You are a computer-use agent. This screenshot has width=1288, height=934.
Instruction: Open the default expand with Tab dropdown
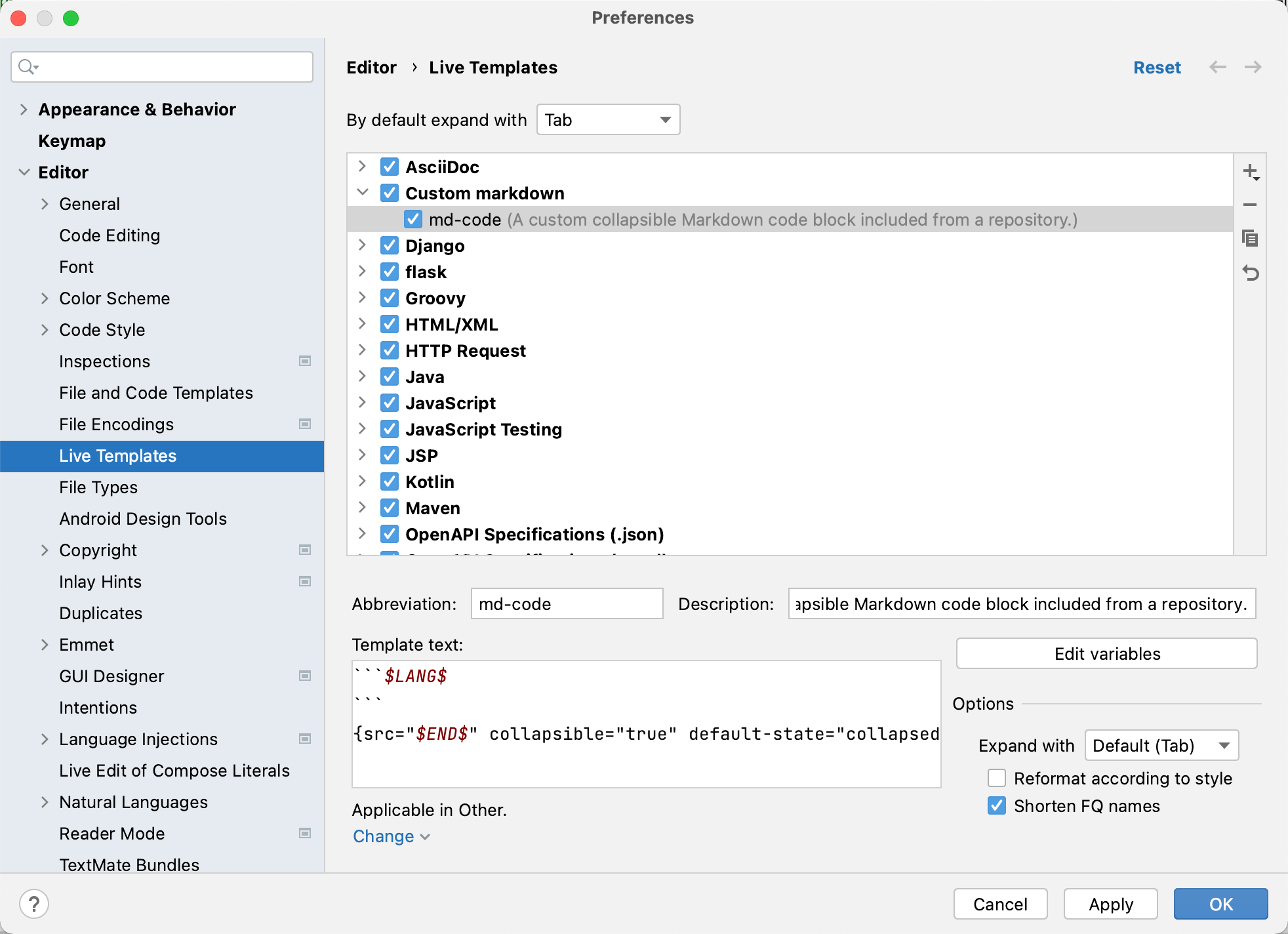[x=608, y=120]
